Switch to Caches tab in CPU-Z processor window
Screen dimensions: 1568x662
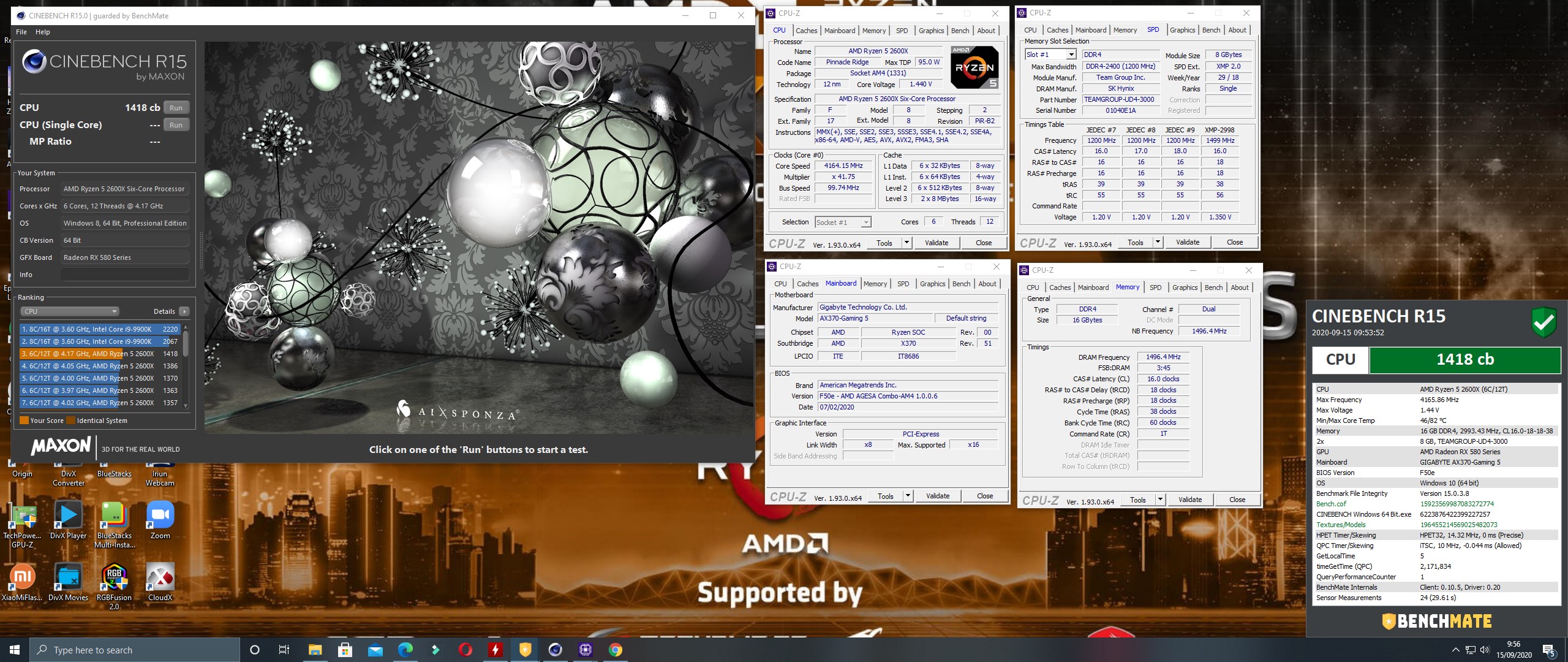point(806,31)
